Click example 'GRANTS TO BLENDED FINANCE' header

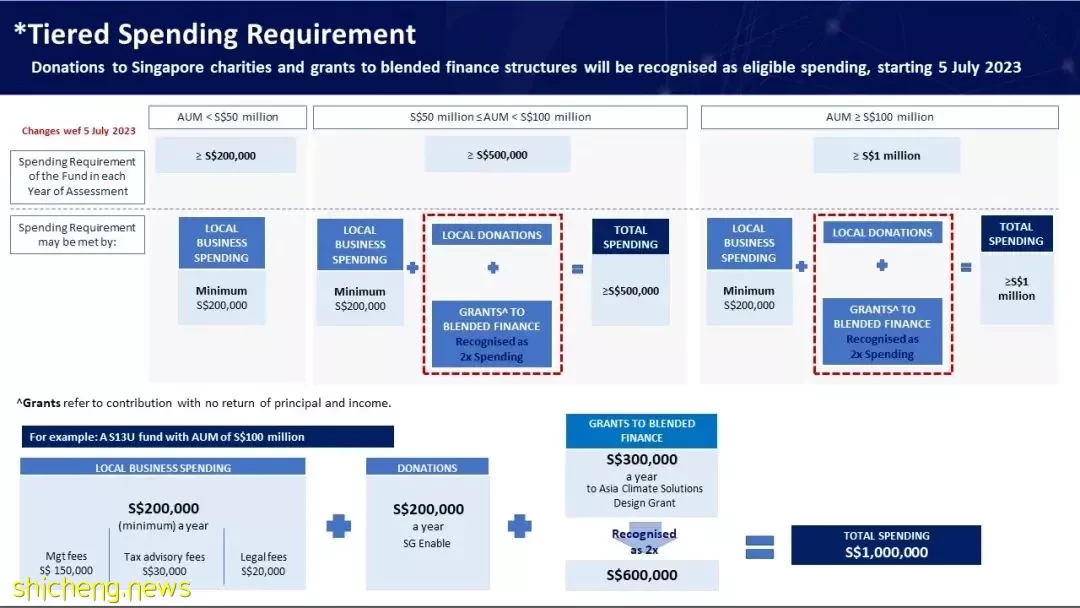pos(641,430)
